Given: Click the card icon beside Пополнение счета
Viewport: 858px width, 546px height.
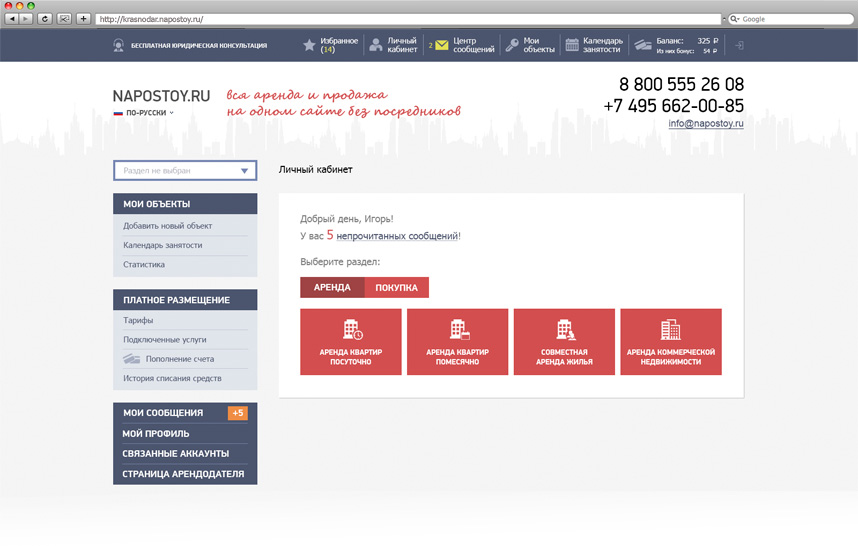Looking at the screenshot, I should [131, 359].
